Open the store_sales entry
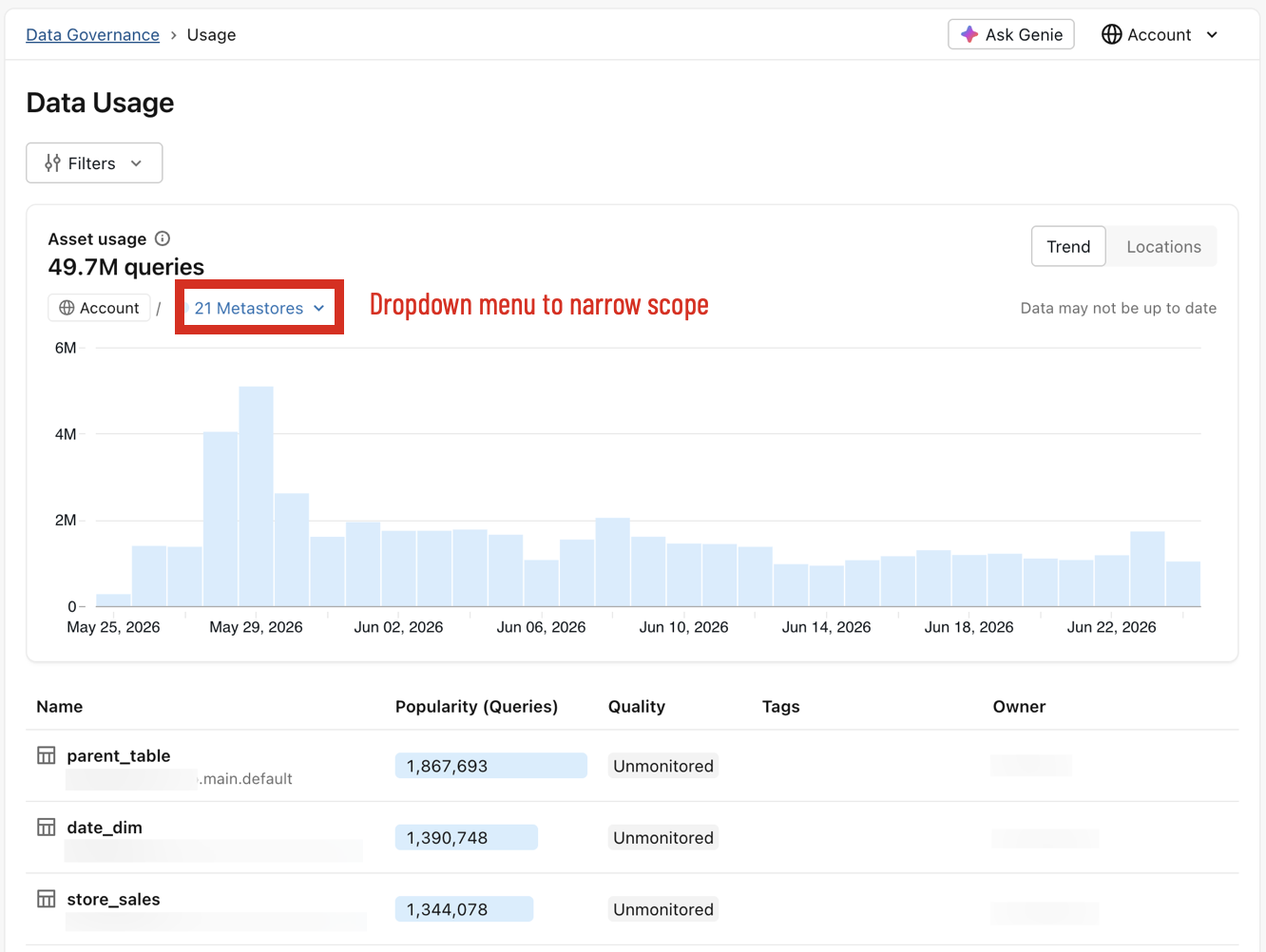 [x=113, y=899]
